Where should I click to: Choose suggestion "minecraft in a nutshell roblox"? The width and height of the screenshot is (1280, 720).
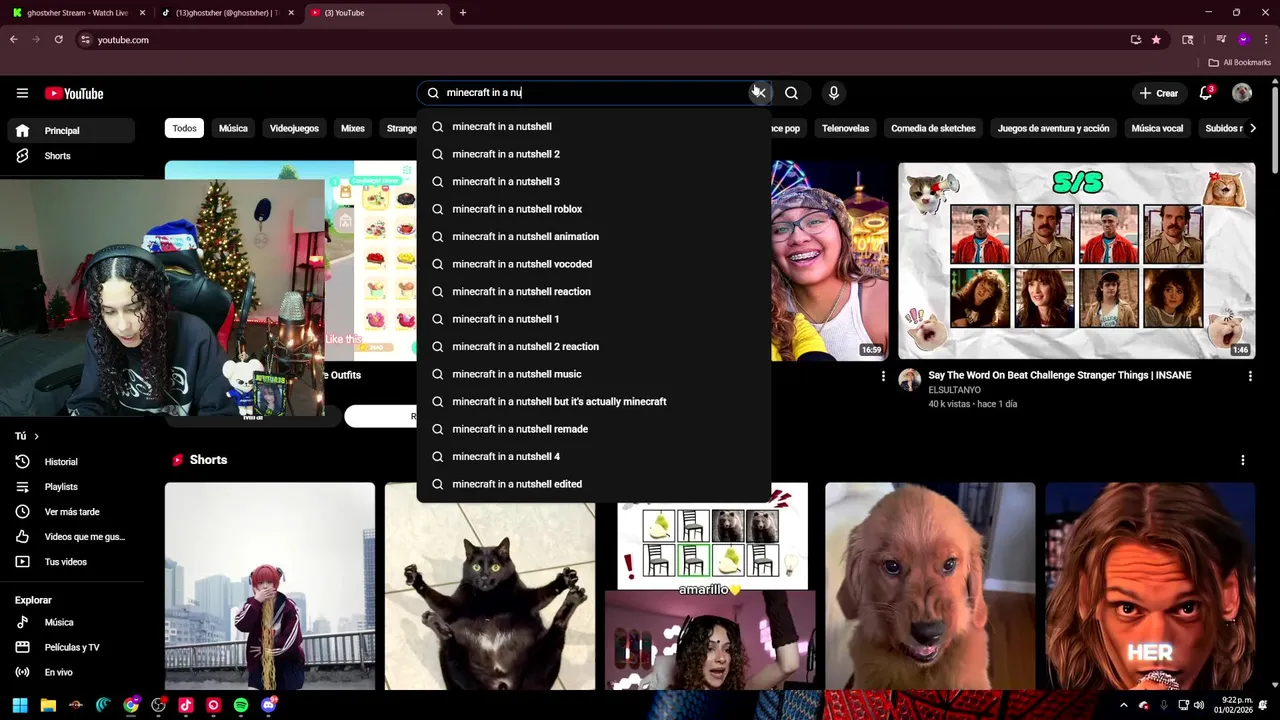594,209
